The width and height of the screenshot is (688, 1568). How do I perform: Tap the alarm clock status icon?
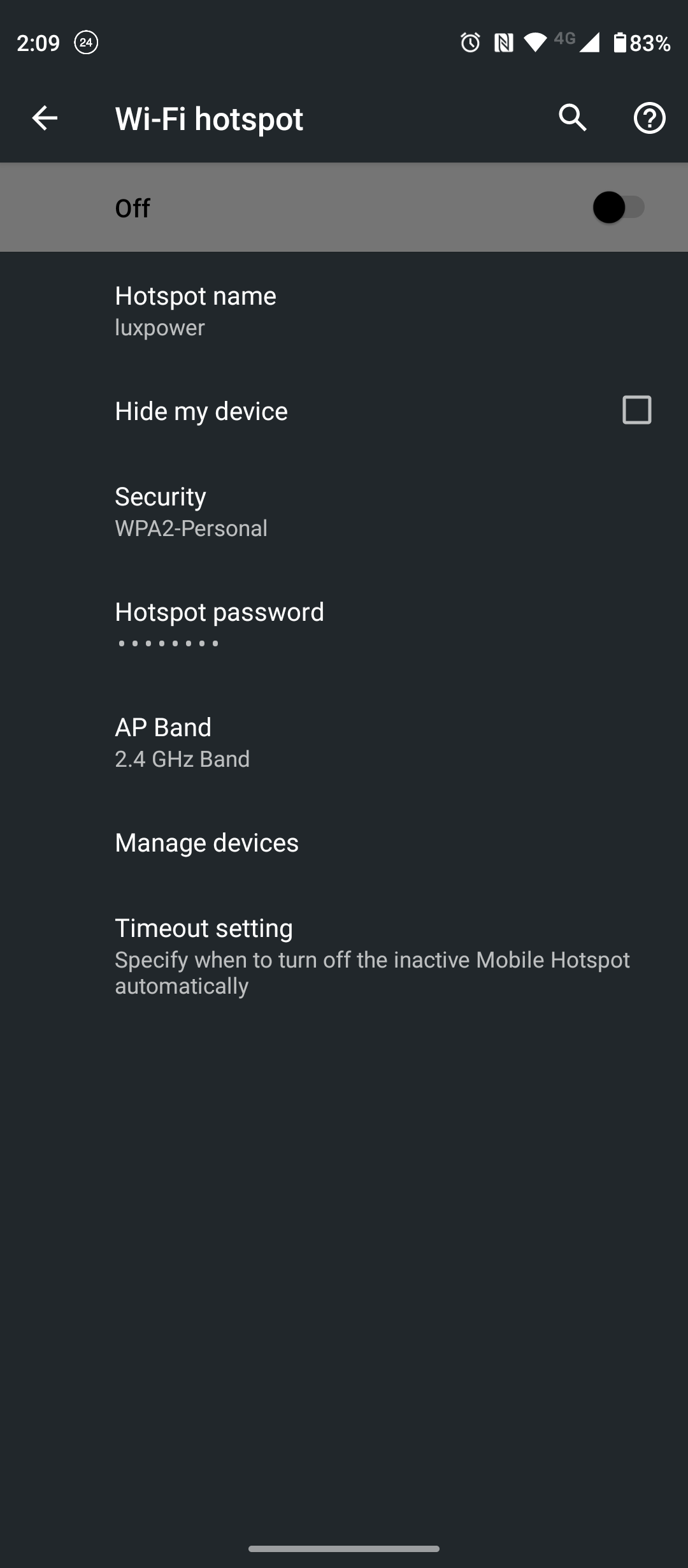point(470,43)
